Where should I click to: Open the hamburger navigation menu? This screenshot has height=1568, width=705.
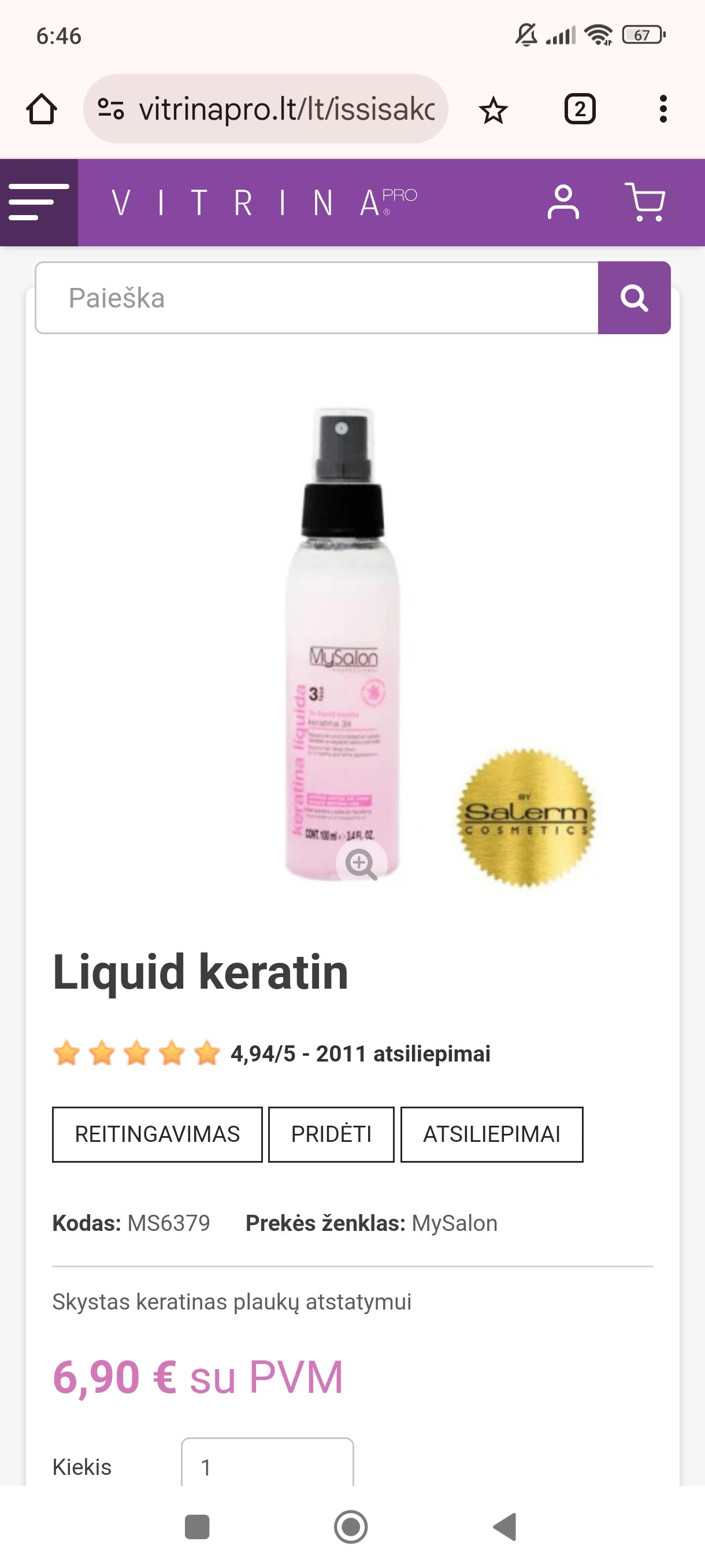pyautogui.click(x=39, y=202)
